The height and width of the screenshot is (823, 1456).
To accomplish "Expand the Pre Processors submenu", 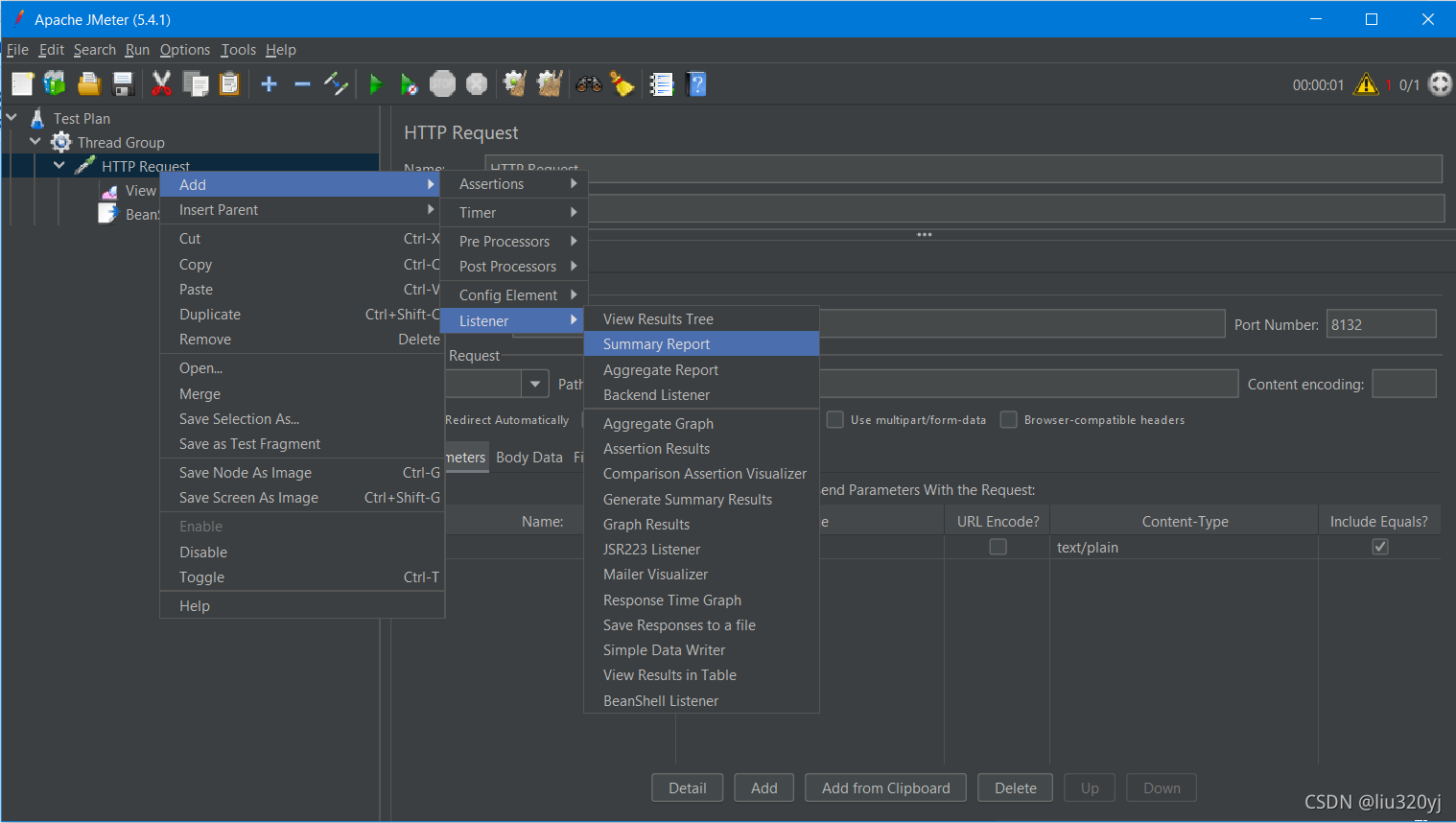I will (x=513, y=242).
